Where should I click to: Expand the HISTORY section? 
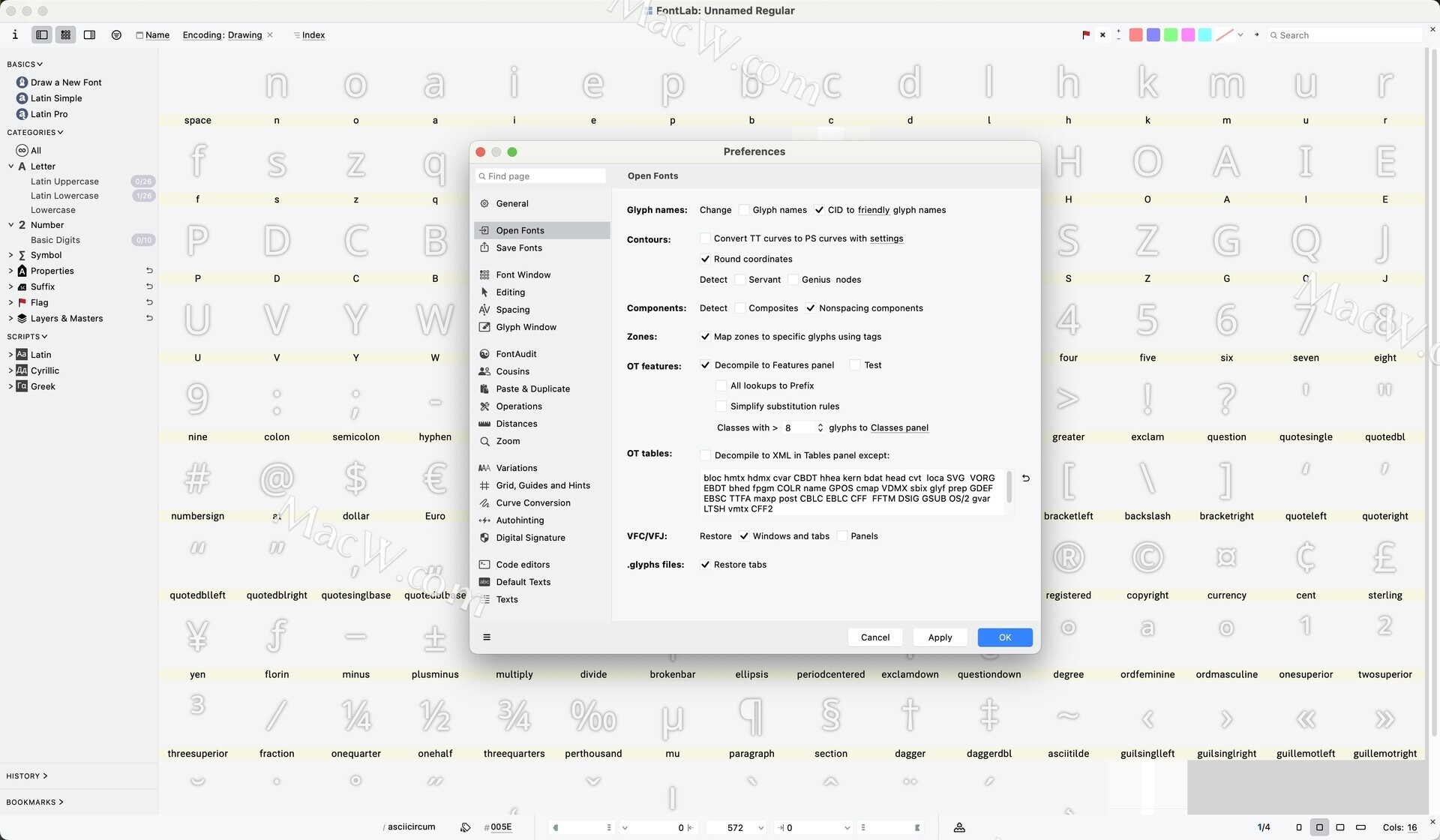27,776
